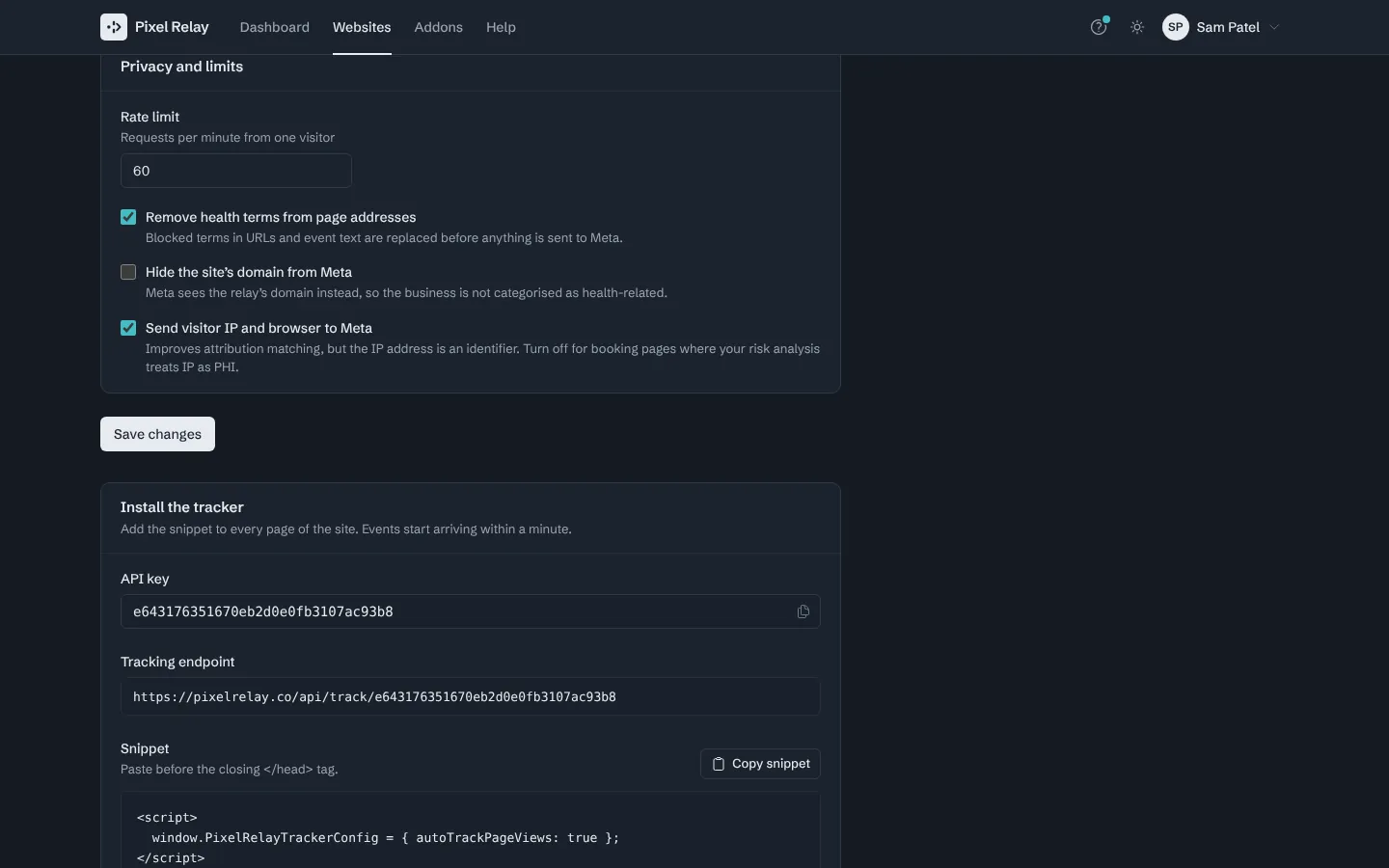Uncheck Send visitor IP and browser to Meta
This screenshot has width=1389, height=868.
coord(128,328)
